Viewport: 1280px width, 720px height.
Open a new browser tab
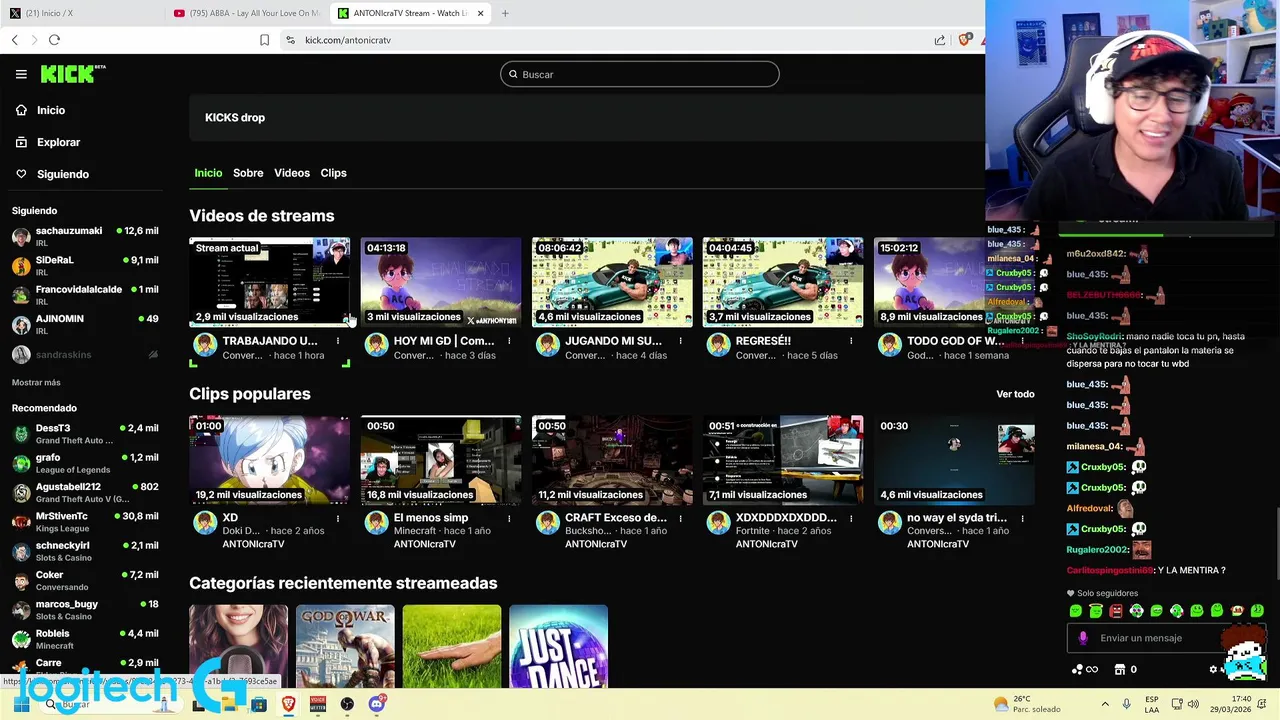pos(505,13)
